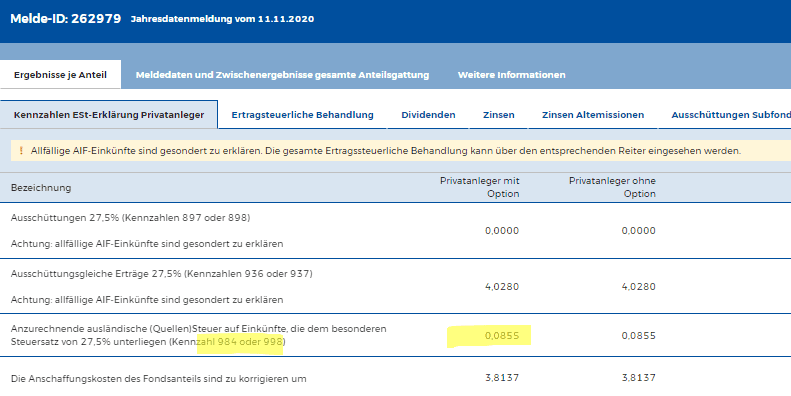Click the highlighted Kennzahl 984 oder 998 text
791x396 pixels.
click(241, 342)
